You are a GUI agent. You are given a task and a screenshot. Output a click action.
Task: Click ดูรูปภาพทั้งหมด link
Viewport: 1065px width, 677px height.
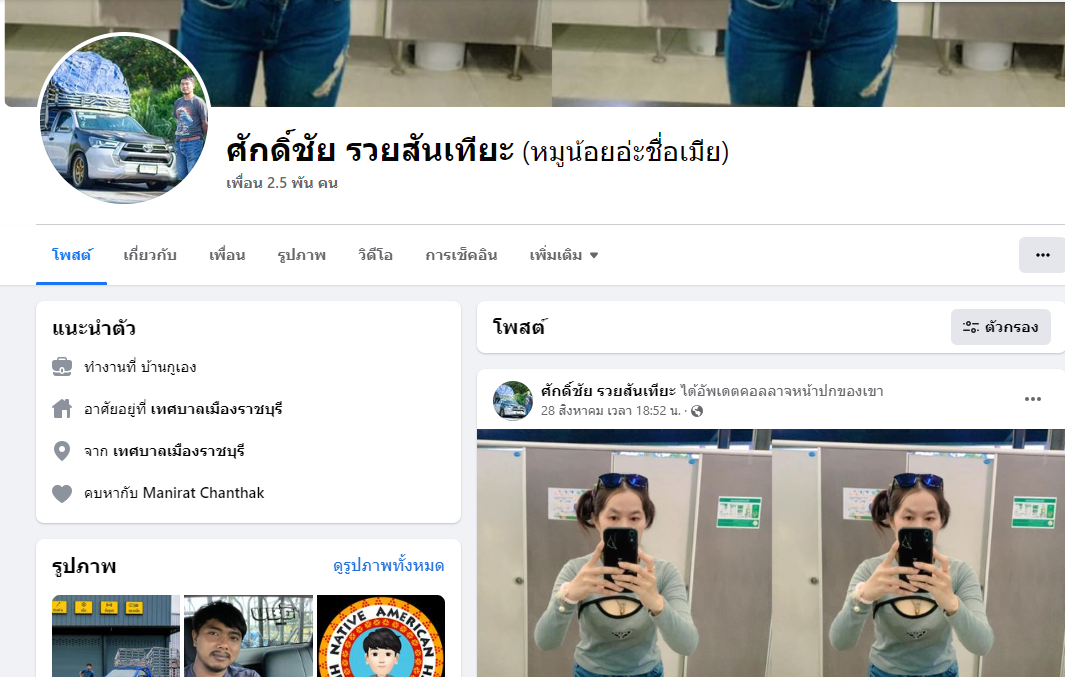(x=389, y=566)
